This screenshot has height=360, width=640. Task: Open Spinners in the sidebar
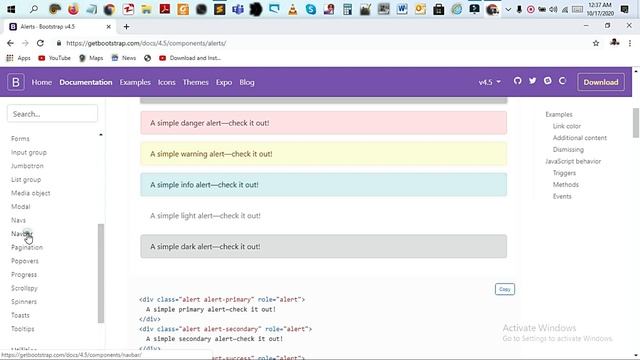click(x=24, y=302)
